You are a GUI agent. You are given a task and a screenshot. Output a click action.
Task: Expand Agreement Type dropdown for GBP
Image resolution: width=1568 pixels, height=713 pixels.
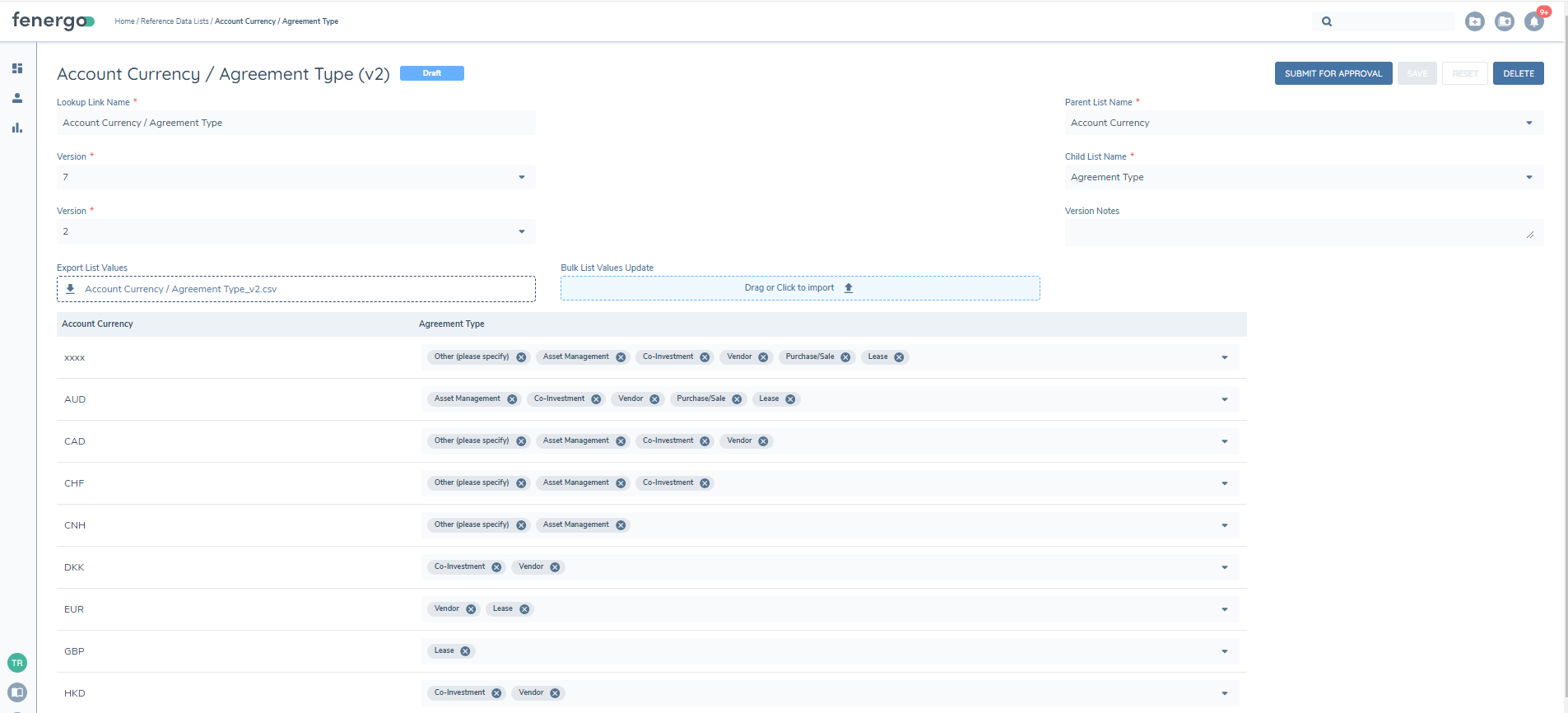[1225, 651]
